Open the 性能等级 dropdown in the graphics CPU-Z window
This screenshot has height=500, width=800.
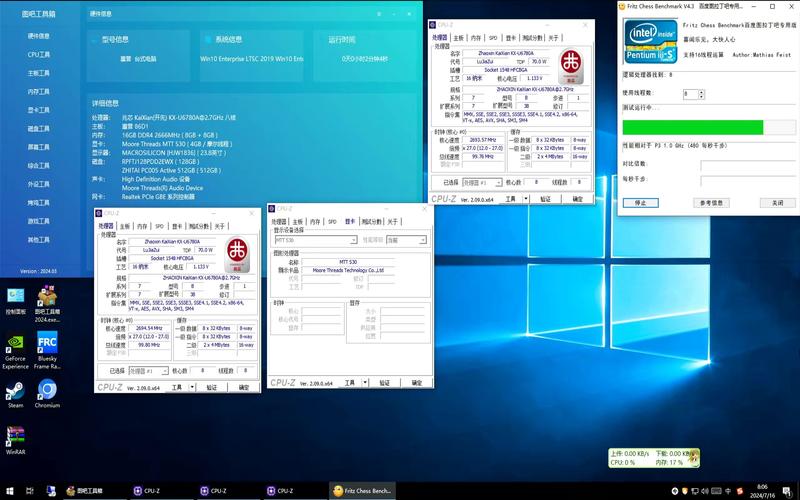[x=406, y=240]
